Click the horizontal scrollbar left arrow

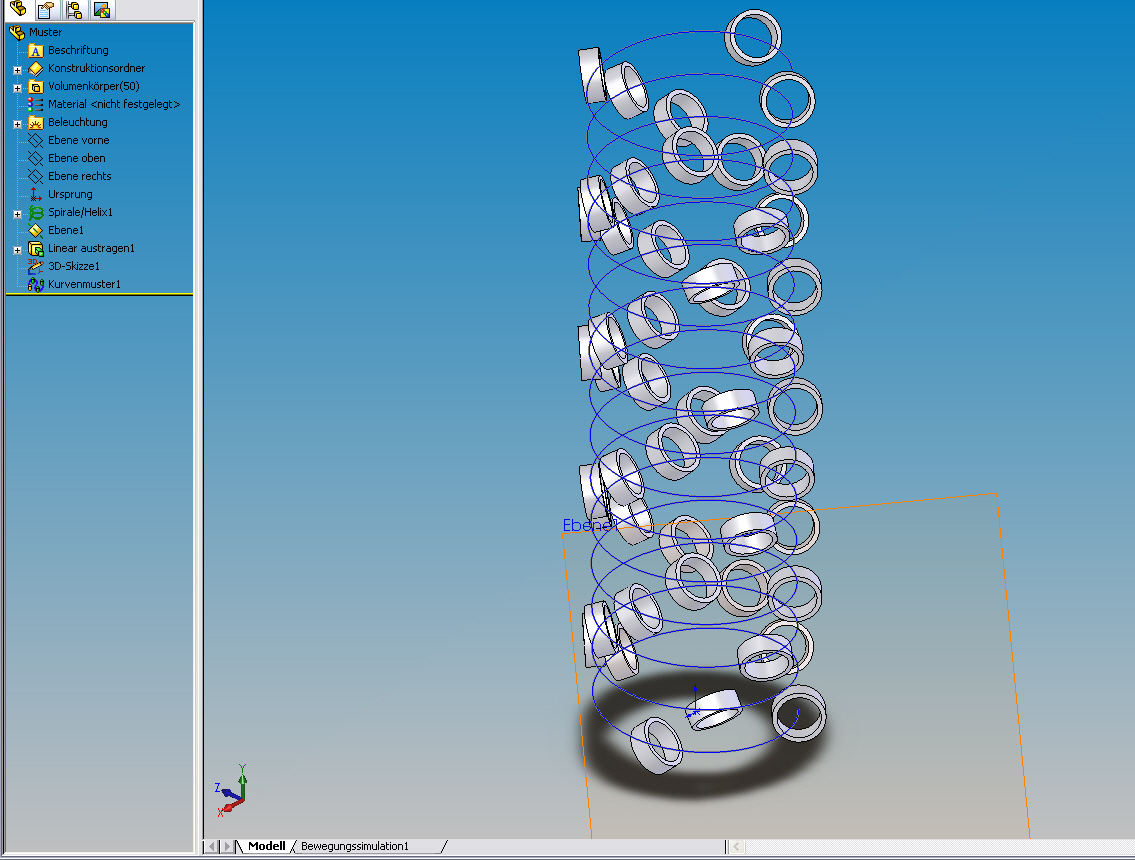pos(736,846)
